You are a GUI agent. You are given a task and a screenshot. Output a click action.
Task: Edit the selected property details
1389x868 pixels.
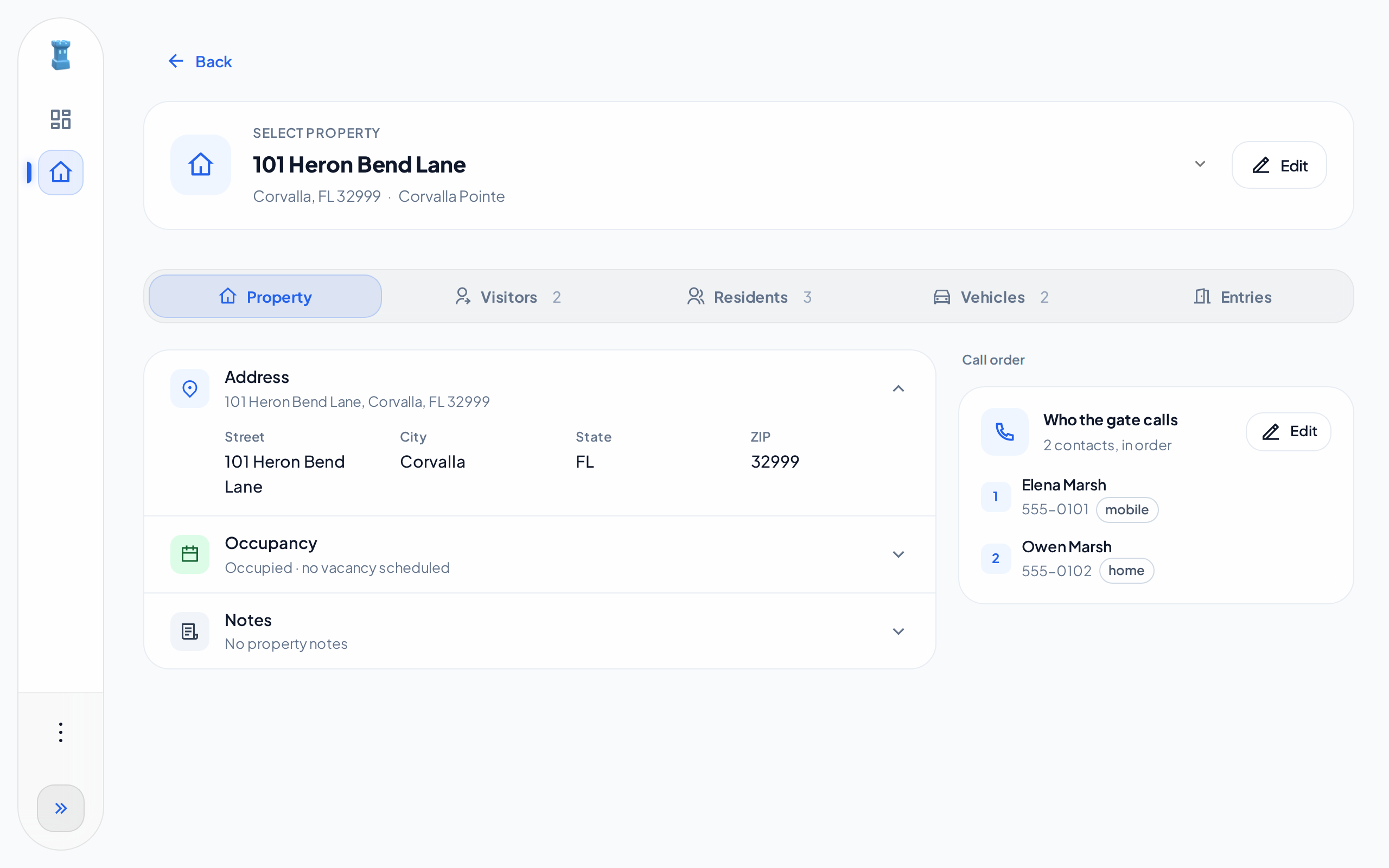(x=1279, y=165)
